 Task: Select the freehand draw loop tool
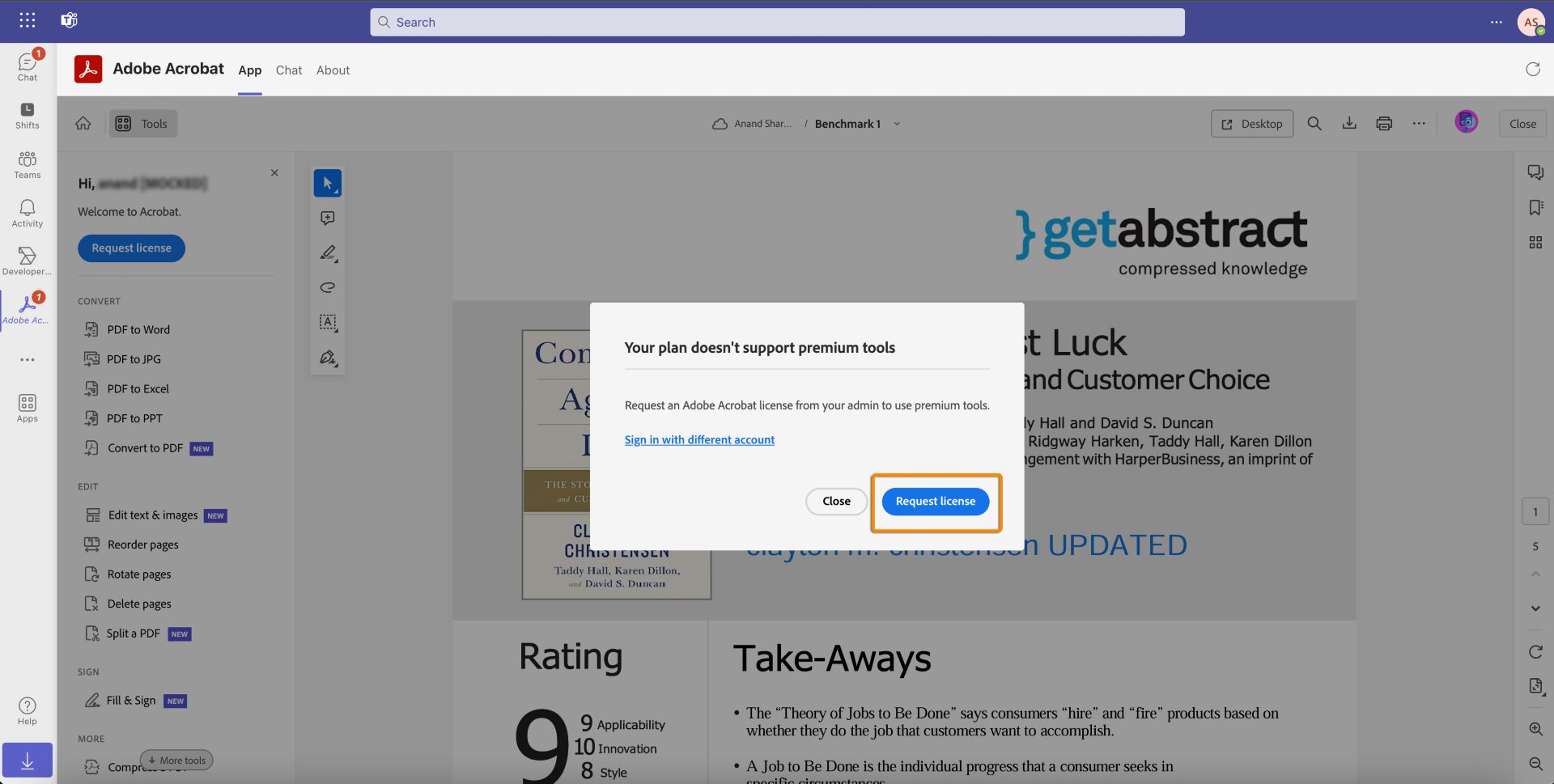[x=328, y=287]
